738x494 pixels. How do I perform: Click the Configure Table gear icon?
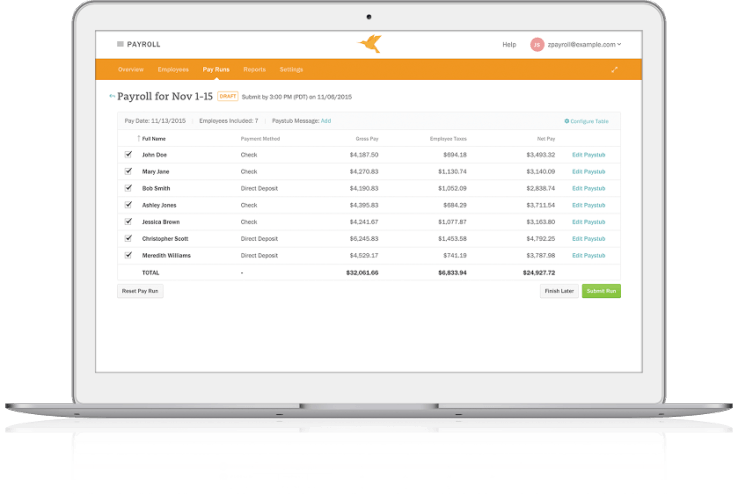click(x=567, y=121)
